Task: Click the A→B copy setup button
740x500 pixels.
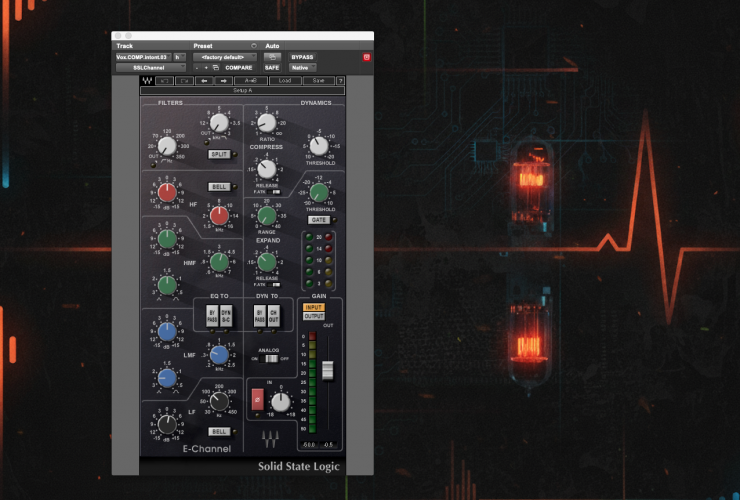Action: point(251,81)
